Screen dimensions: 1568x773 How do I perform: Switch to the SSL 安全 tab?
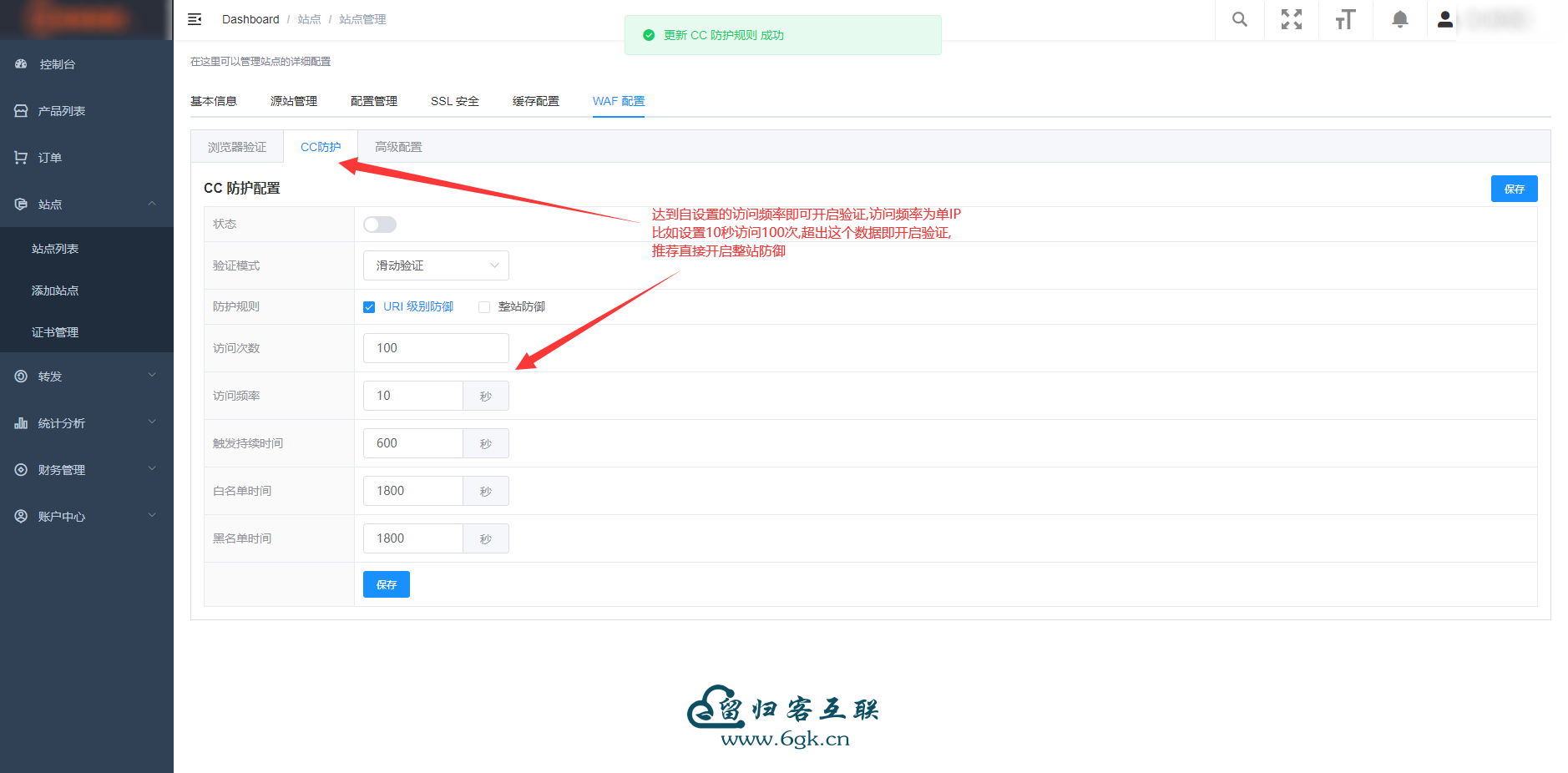455,101
